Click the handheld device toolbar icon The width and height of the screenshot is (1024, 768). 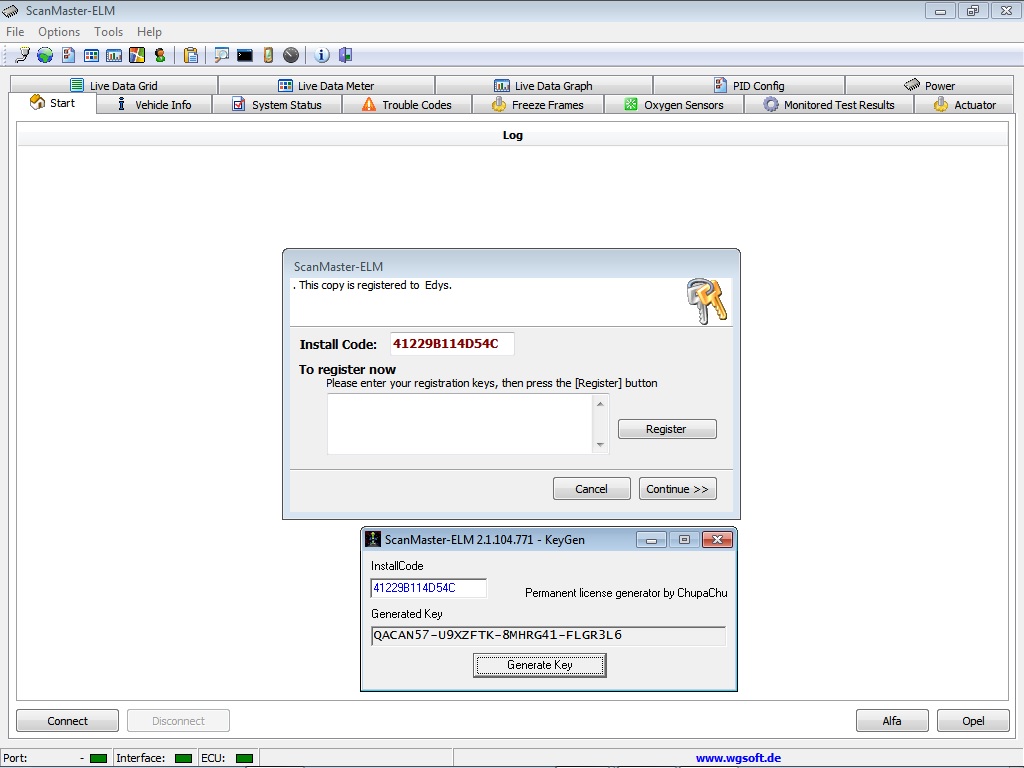[268, 56]
